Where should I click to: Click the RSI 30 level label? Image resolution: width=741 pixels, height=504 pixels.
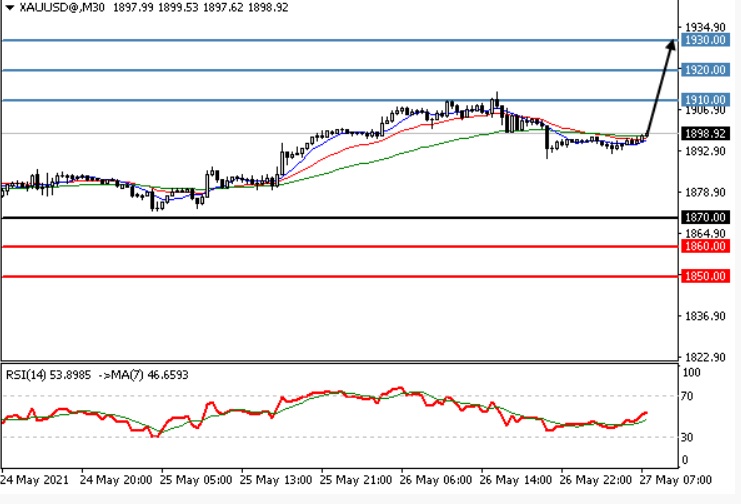(x=687, y=437)
